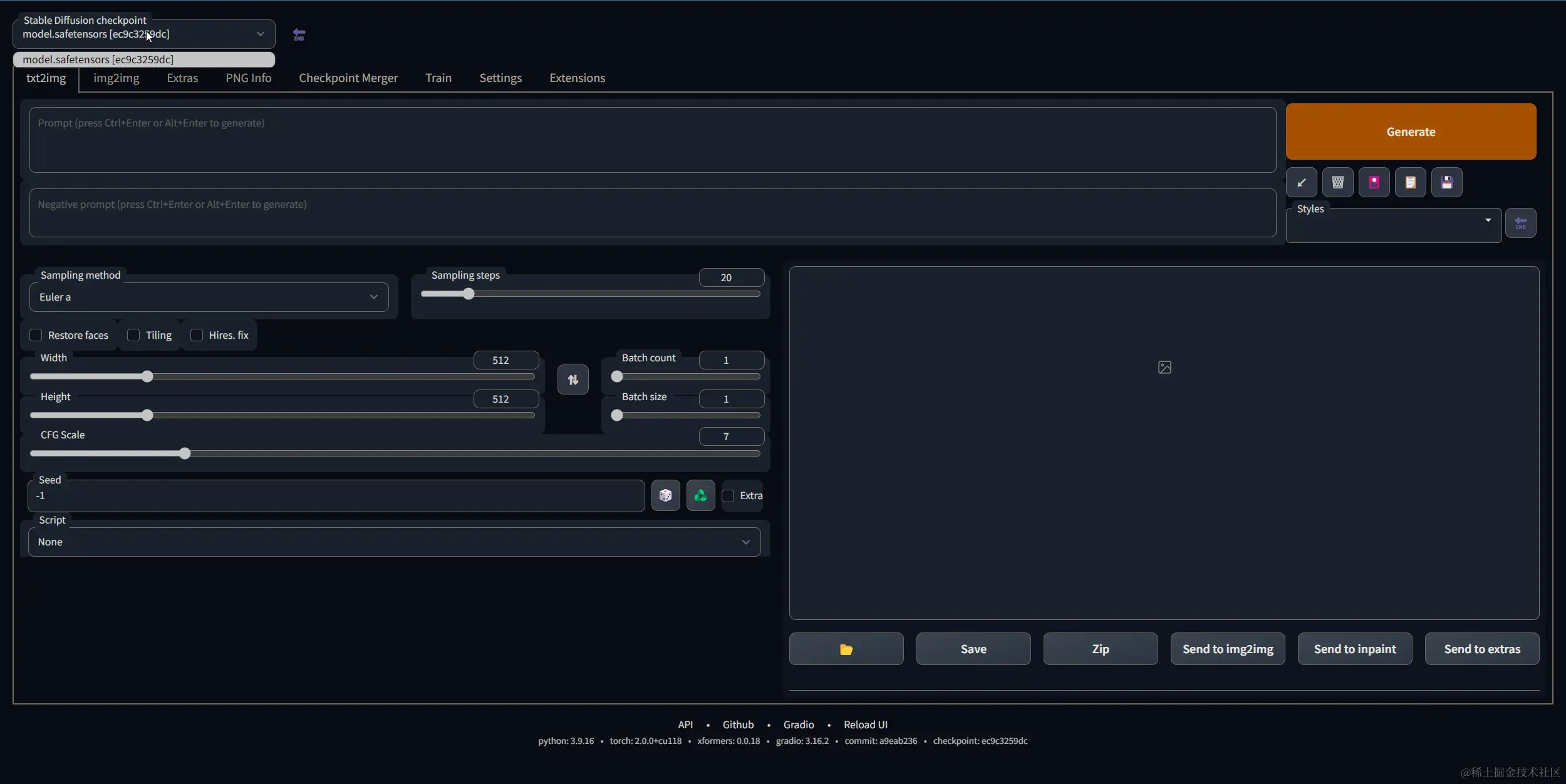Open the Settings tab
The image size is (1566, 784).
[x=500, y=78]
